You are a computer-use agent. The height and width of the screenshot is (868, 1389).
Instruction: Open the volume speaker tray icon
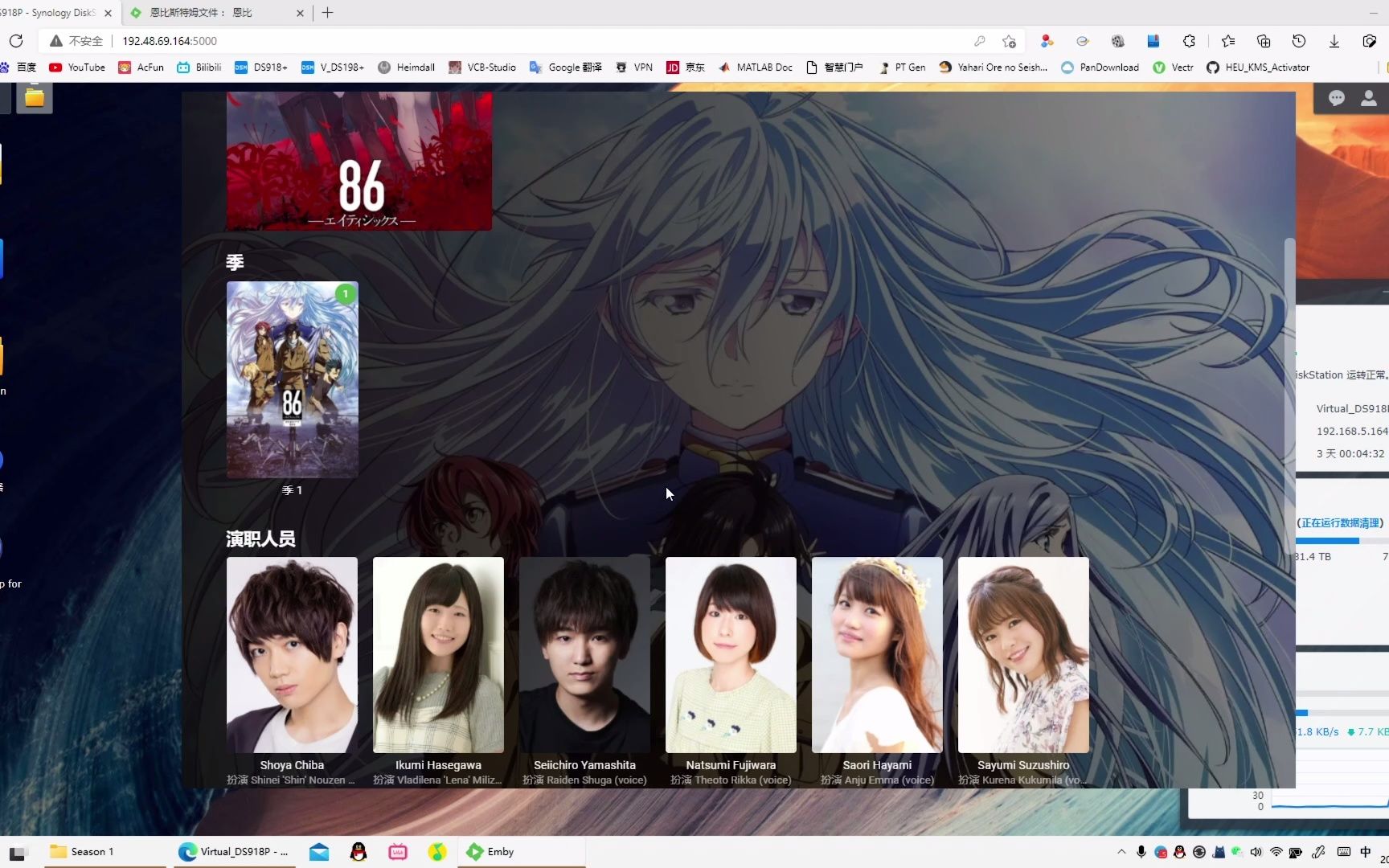pos(1256,852)
